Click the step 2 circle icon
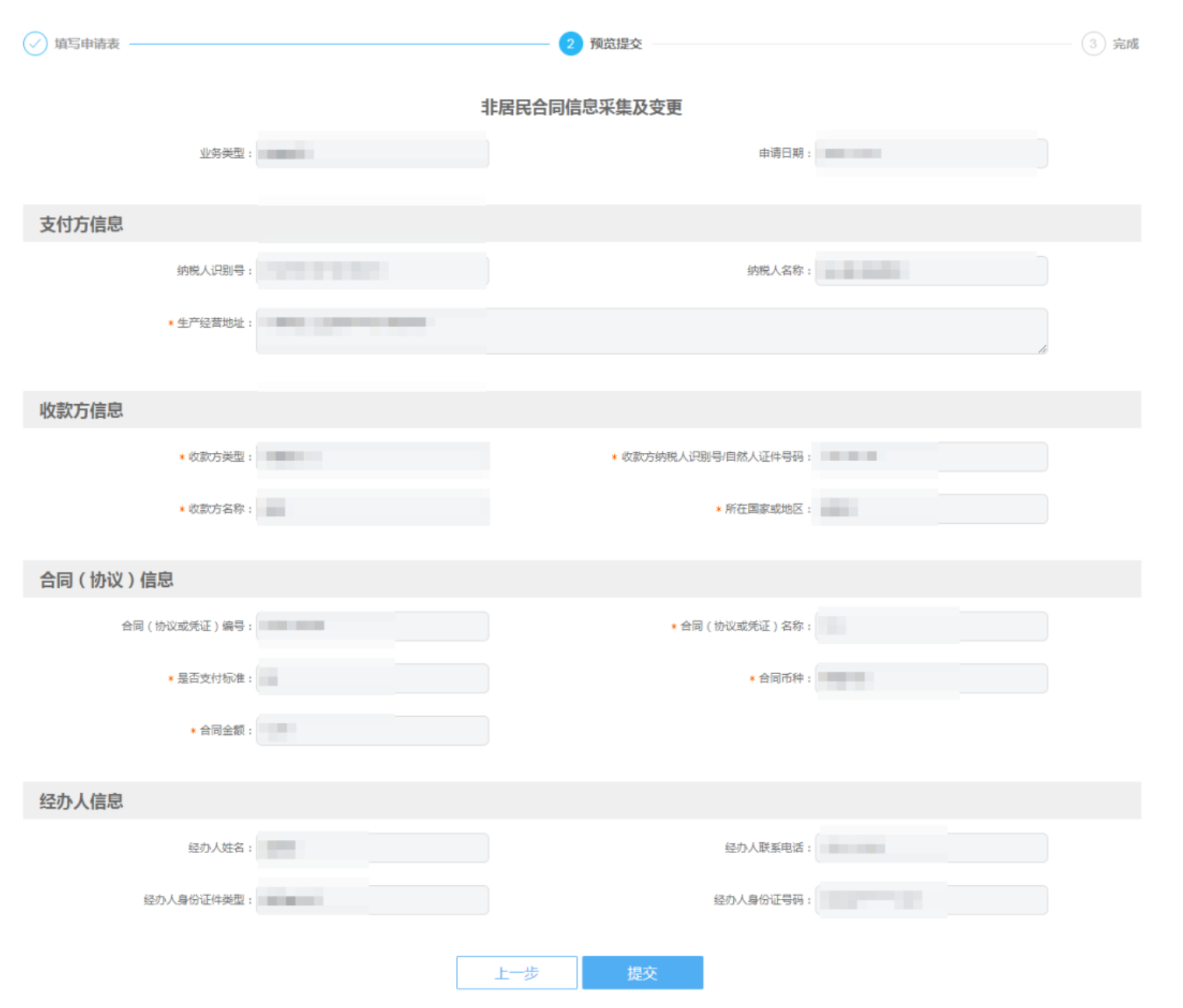The width and height of the screenshot is (1183, 1008). (570, 44)
